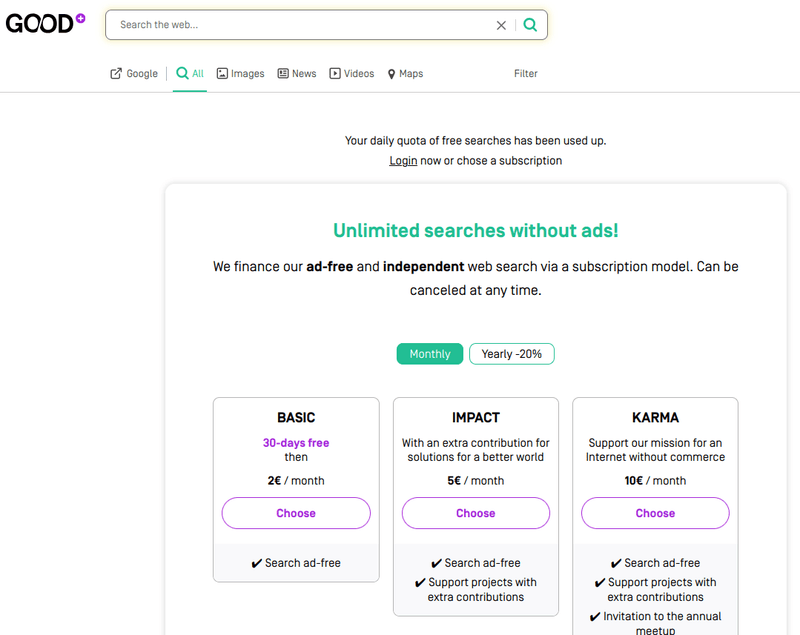Focus the Search the web field

pyautogui.click(x=300, y=25)
